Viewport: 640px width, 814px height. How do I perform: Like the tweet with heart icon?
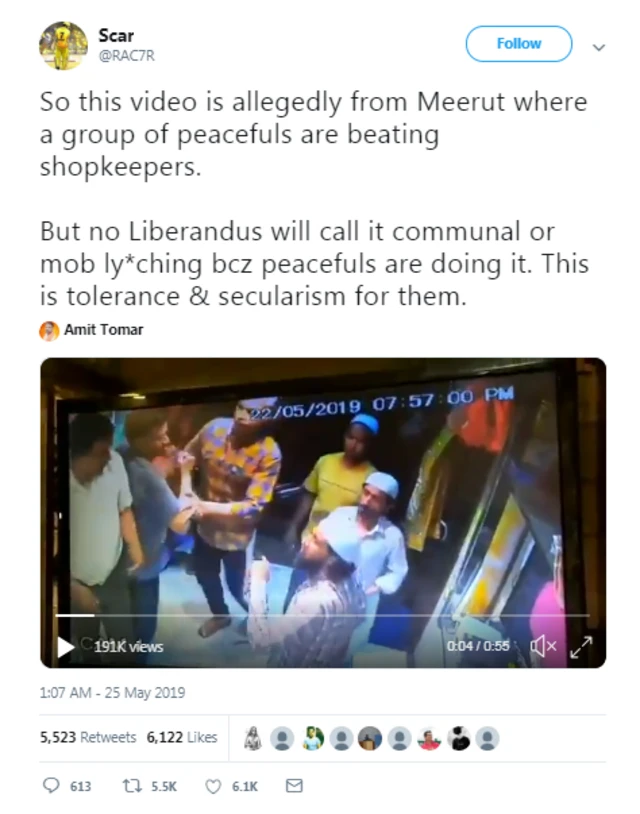[213, 786]
